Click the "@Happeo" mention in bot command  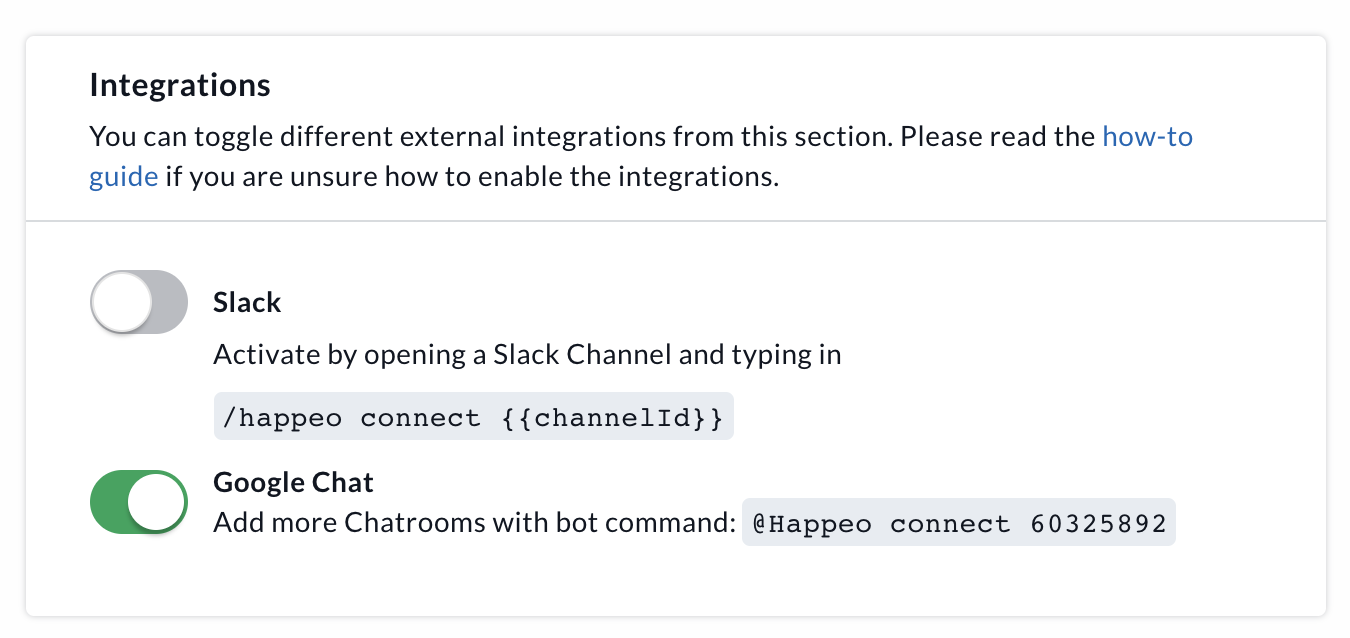(811, 523)
